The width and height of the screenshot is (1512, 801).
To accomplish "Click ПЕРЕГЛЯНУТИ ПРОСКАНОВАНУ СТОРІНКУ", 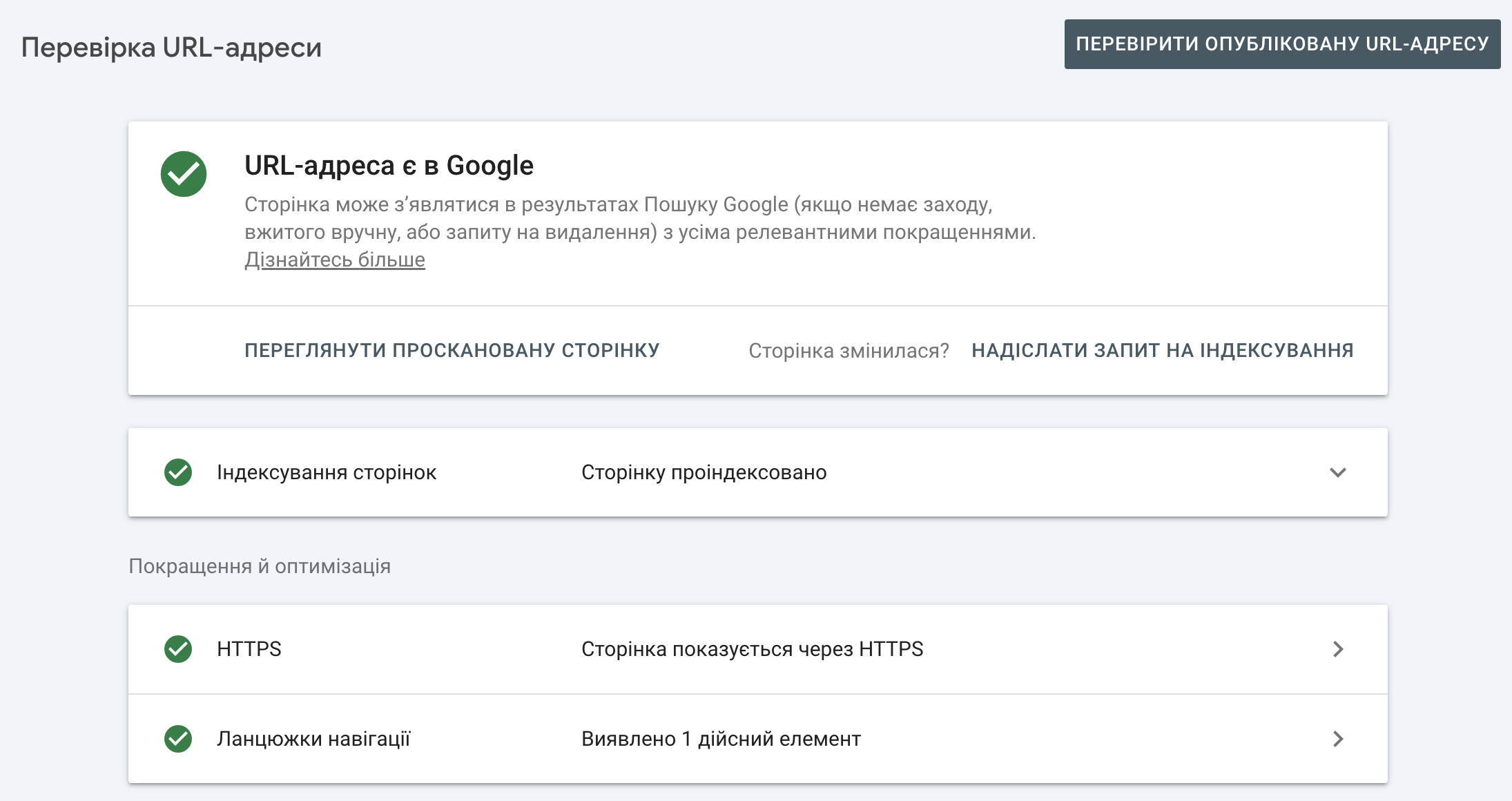I will (x=452, y=350).
